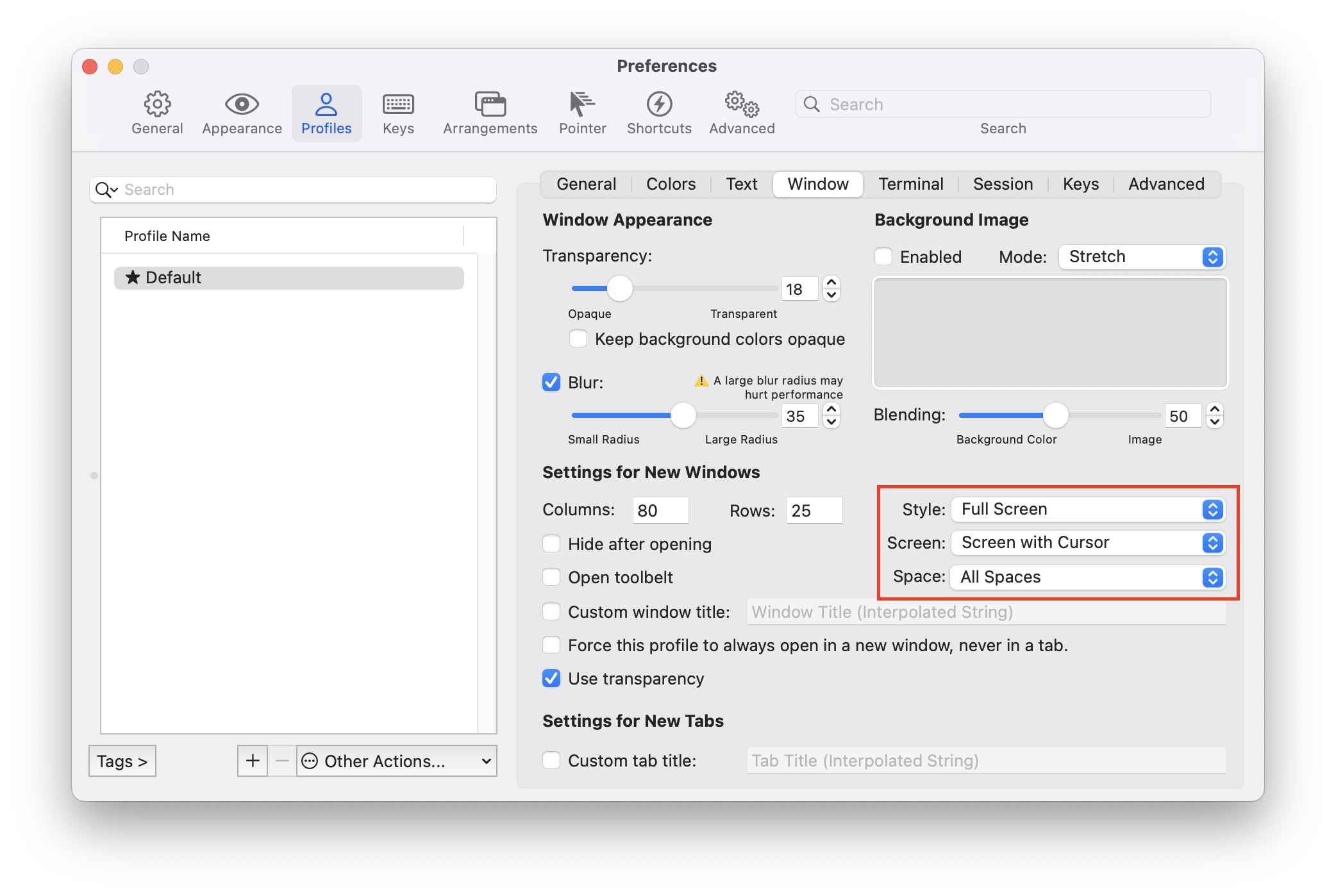Click the Transparency slider knob

click(619, 289)
